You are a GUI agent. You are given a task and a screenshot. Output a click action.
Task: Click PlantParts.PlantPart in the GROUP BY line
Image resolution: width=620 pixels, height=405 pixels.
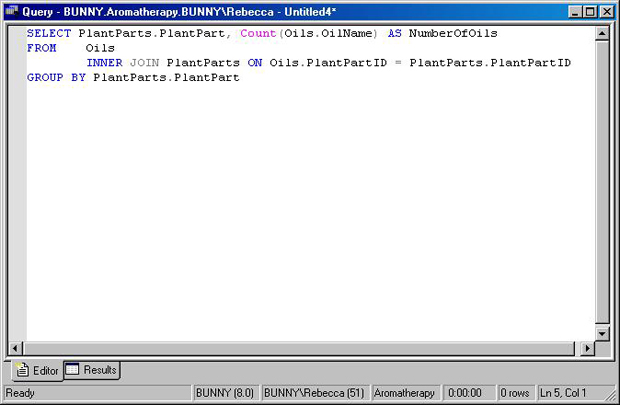click(166, 77)
